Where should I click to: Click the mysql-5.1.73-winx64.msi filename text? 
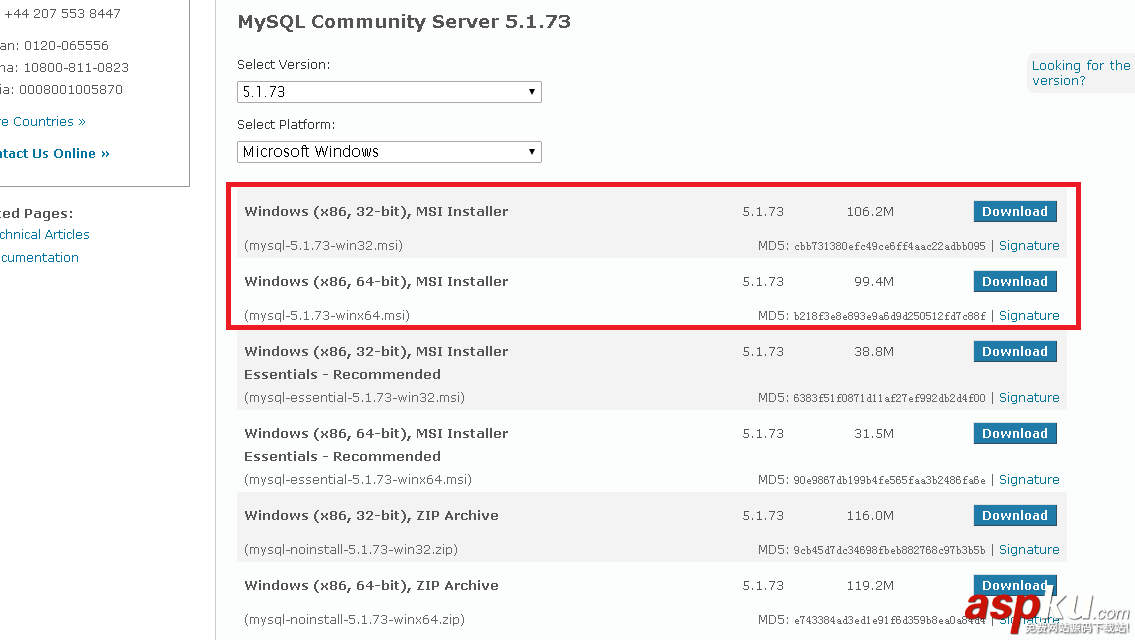click(327, 316)
